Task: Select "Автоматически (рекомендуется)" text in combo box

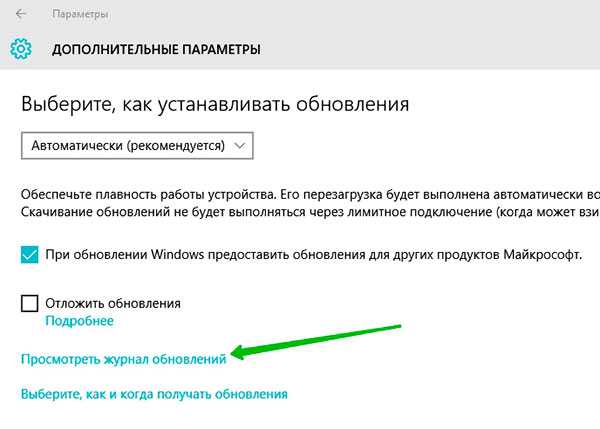Action: [127, 145]
